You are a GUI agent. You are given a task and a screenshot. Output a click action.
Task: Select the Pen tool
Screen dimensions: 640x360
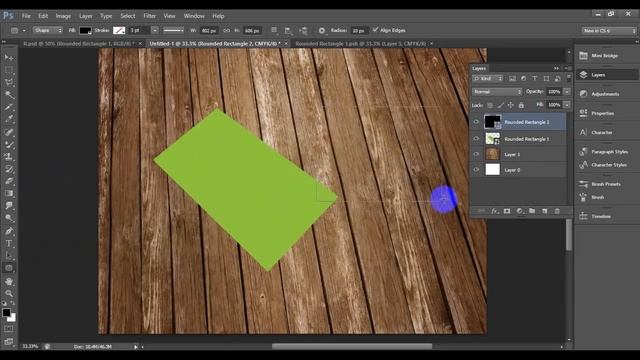9,231
